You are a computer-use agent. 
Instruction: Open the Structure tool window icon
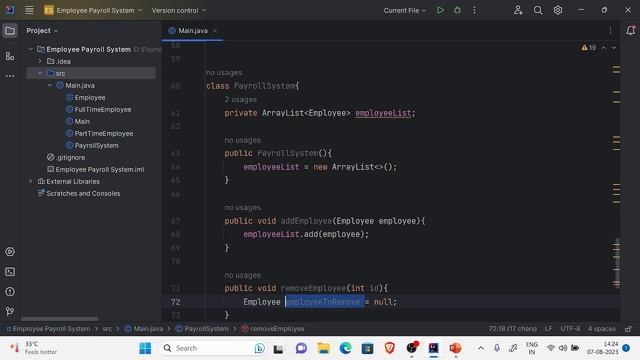point(10,56)
